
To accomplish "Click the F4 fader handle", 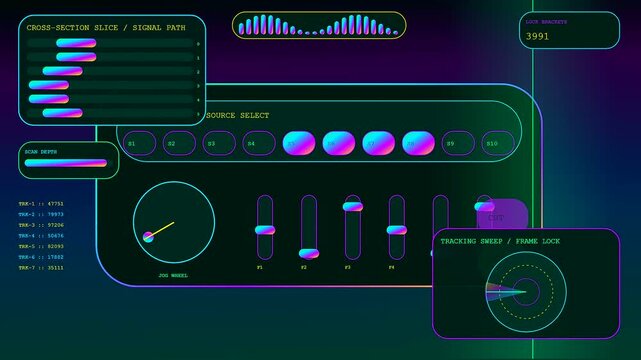I will pyautogui.click(x=397, y=230).
